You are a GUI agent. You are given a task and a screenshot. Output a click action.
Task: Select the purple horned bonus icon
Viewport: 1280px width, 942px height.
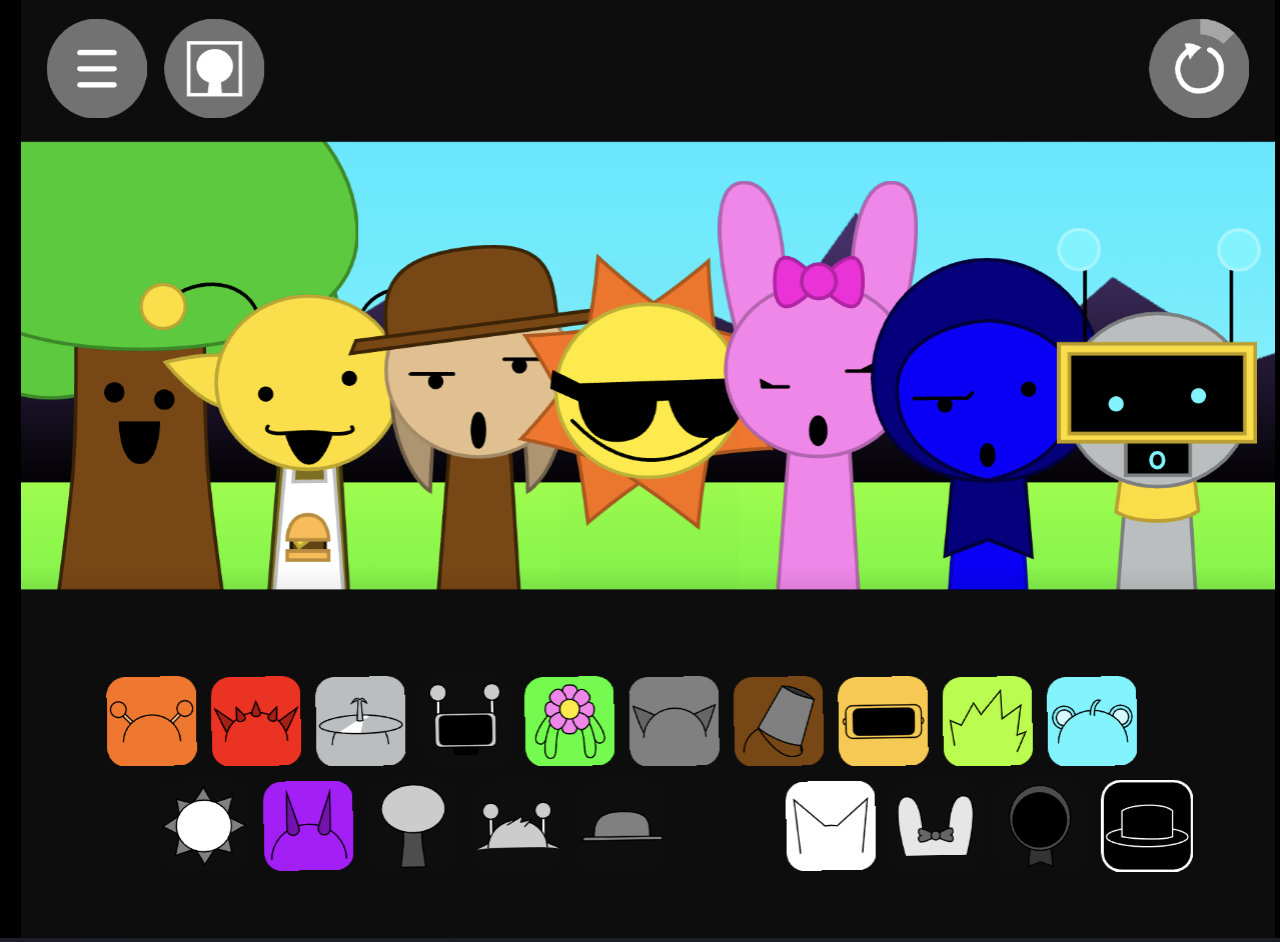click(x=308, y=826)
